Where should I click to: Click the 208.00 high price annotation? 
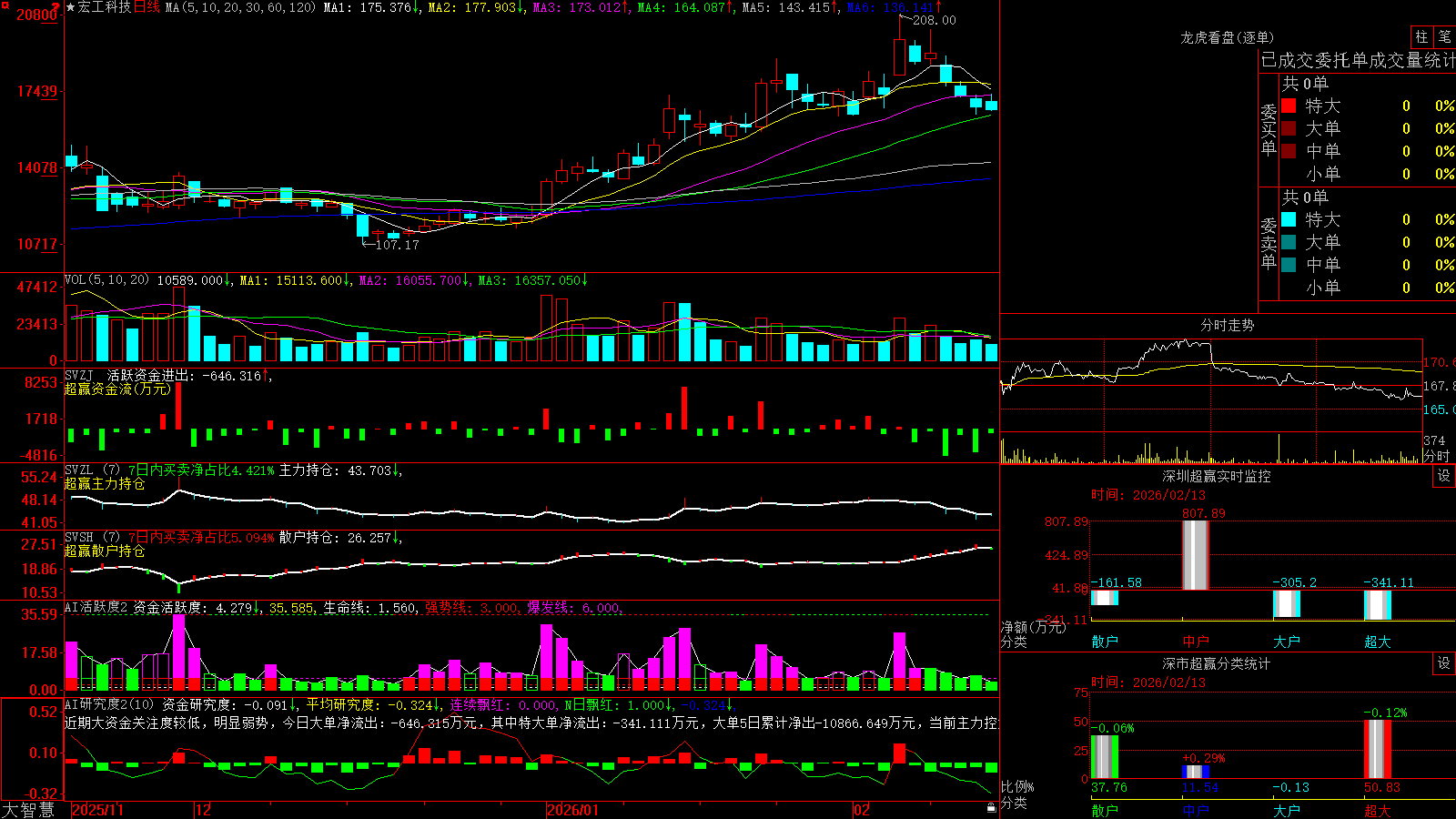click(x=934, y=20)
